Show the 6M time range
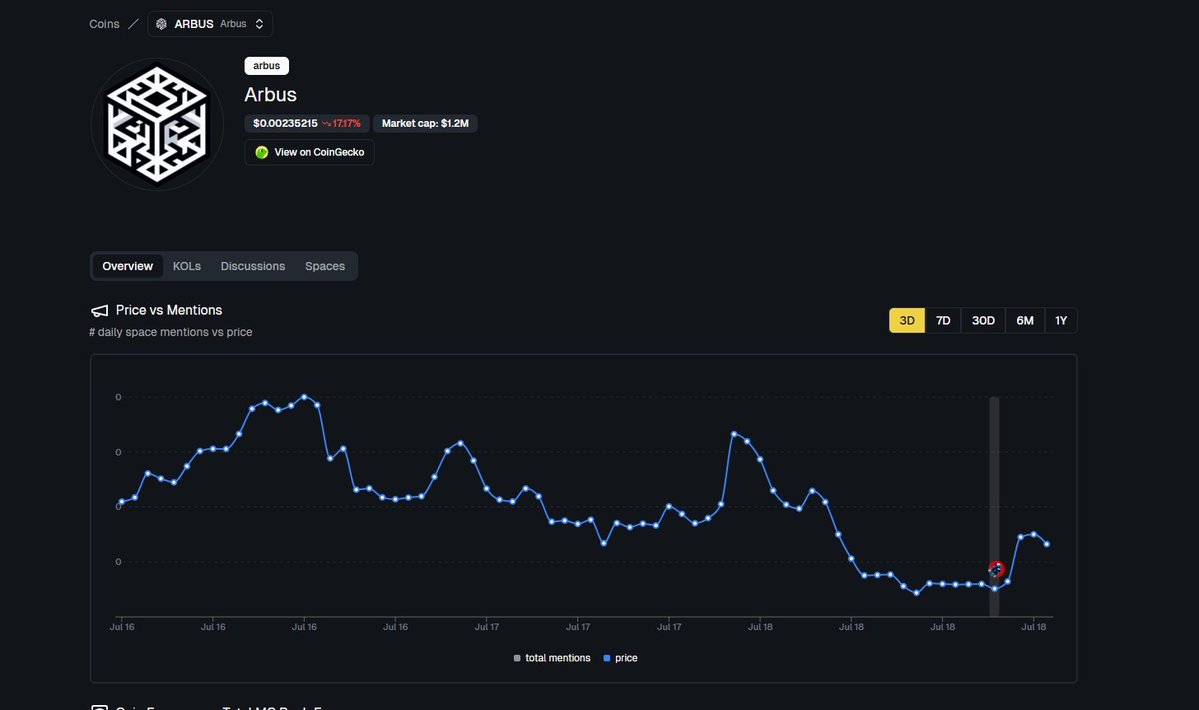Screen dimensions: 1199x710 pyautogui.click(x=1025, y=320)
